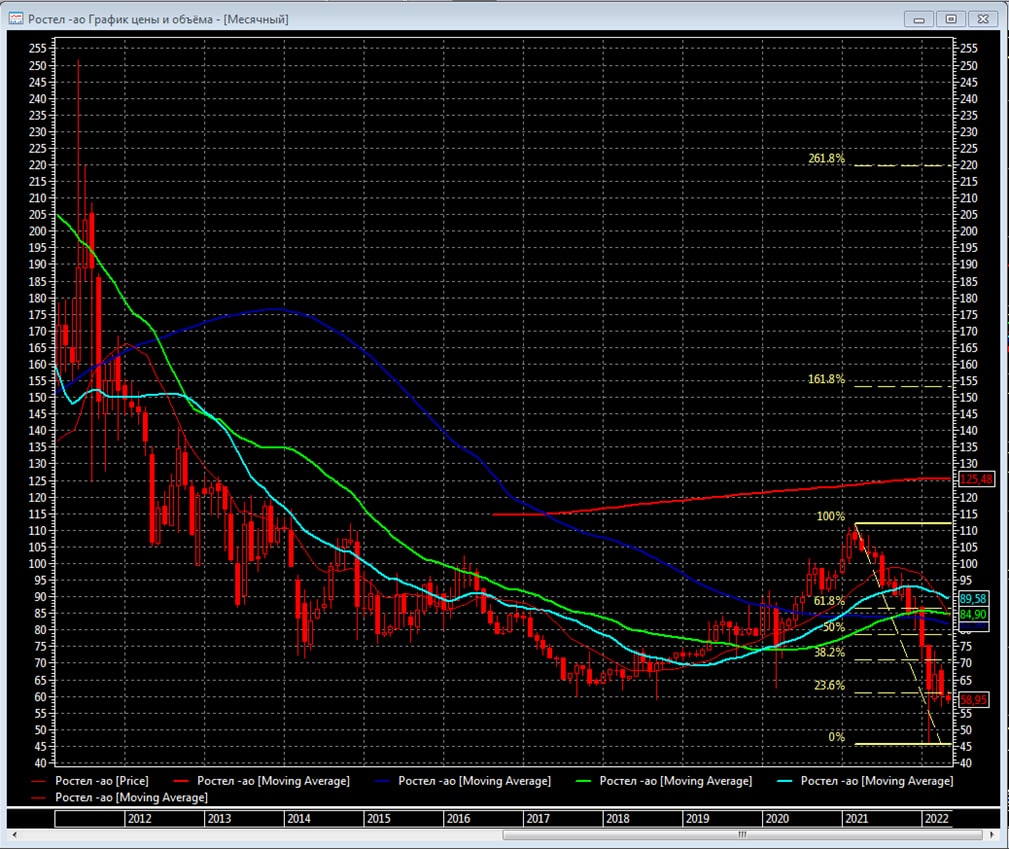Click the 2021 year label on timeline
Viewport: 1009px width, 849px height.
(x=856, y=819)
